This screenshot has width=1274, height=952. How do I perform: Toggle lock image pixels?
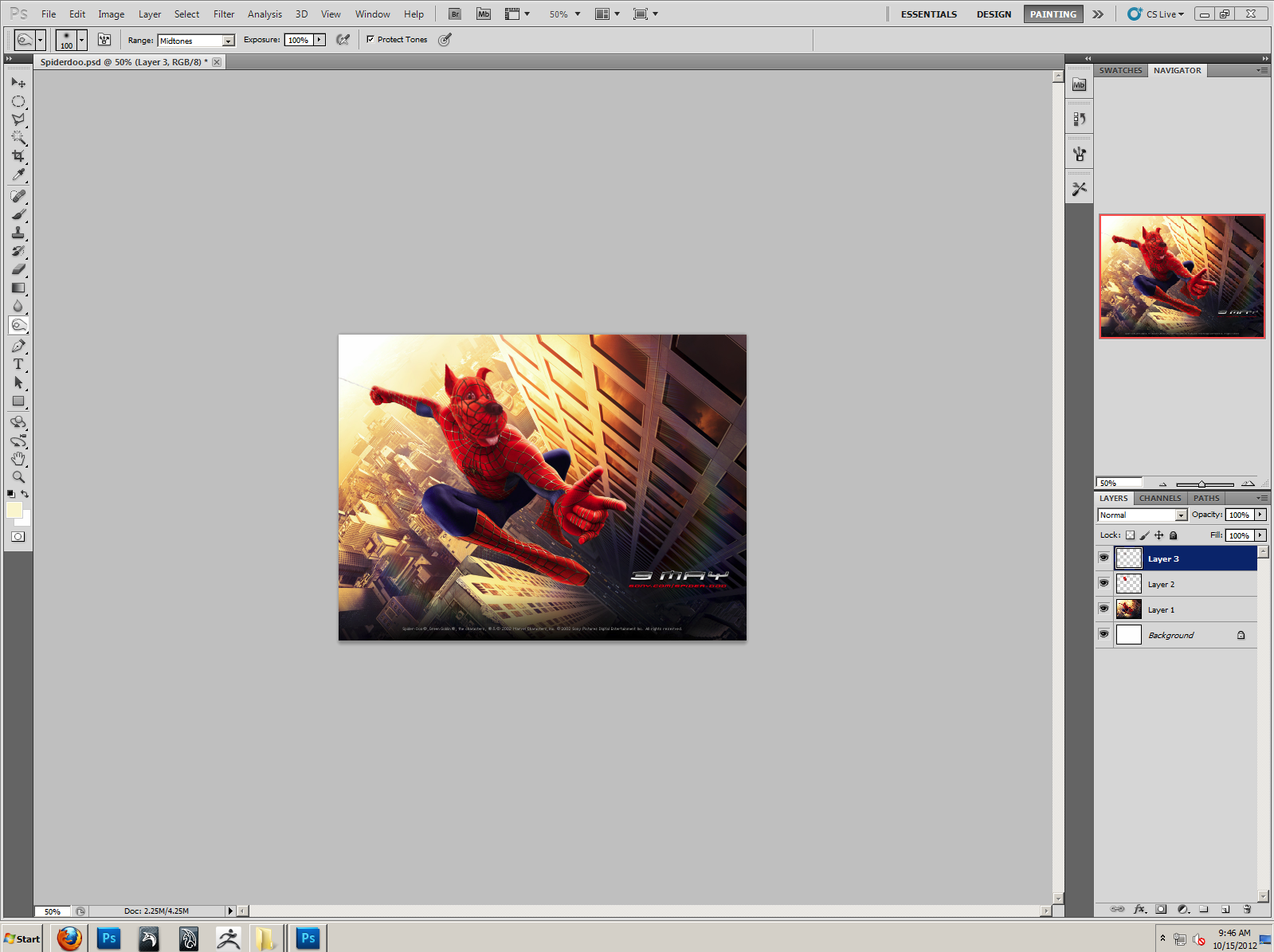tap(1144, 535)
